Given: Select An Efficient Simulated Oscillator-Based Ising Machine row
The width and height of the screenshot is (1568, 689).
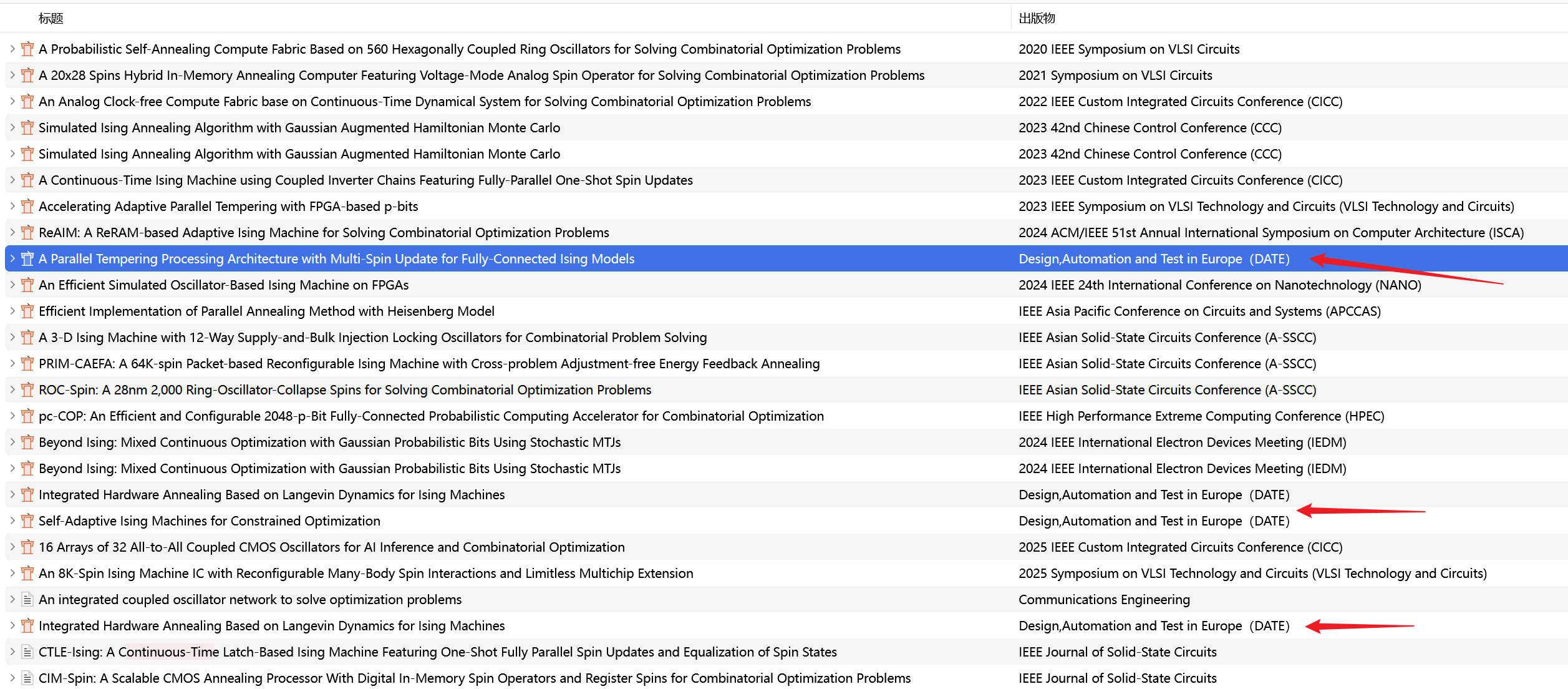Looking at the screenshot, I should coord(223,285).
